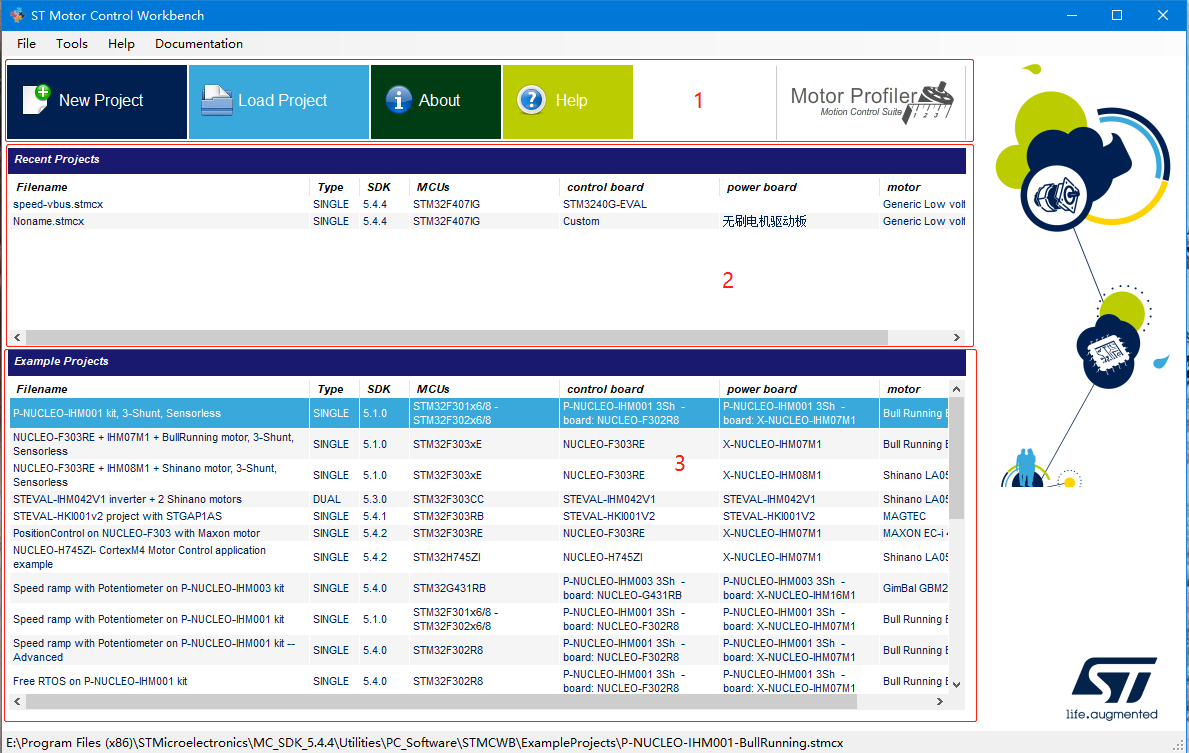Click Example Projects horizontal scrollbar thumb

click(x=441, y=701)
